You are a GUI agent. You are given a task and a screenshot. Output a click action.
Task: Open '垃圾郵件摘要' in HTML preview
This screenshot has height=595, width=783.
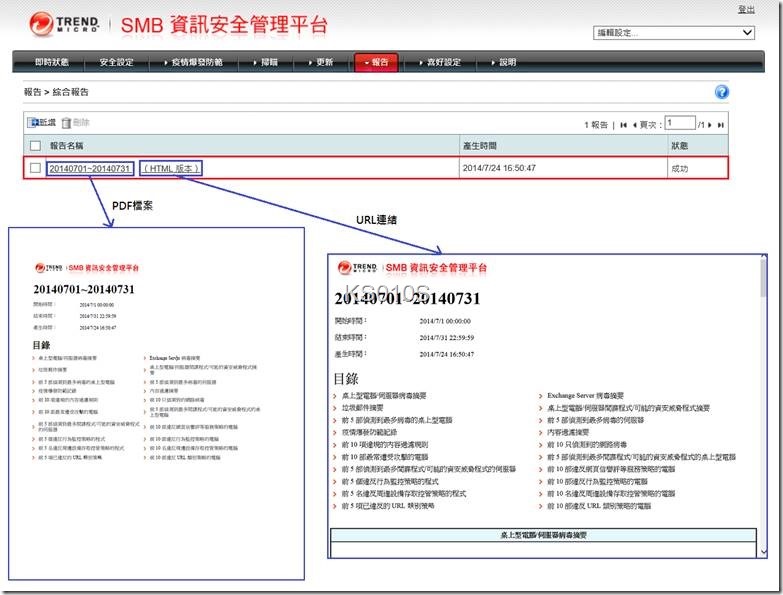[x=363, y=408]
